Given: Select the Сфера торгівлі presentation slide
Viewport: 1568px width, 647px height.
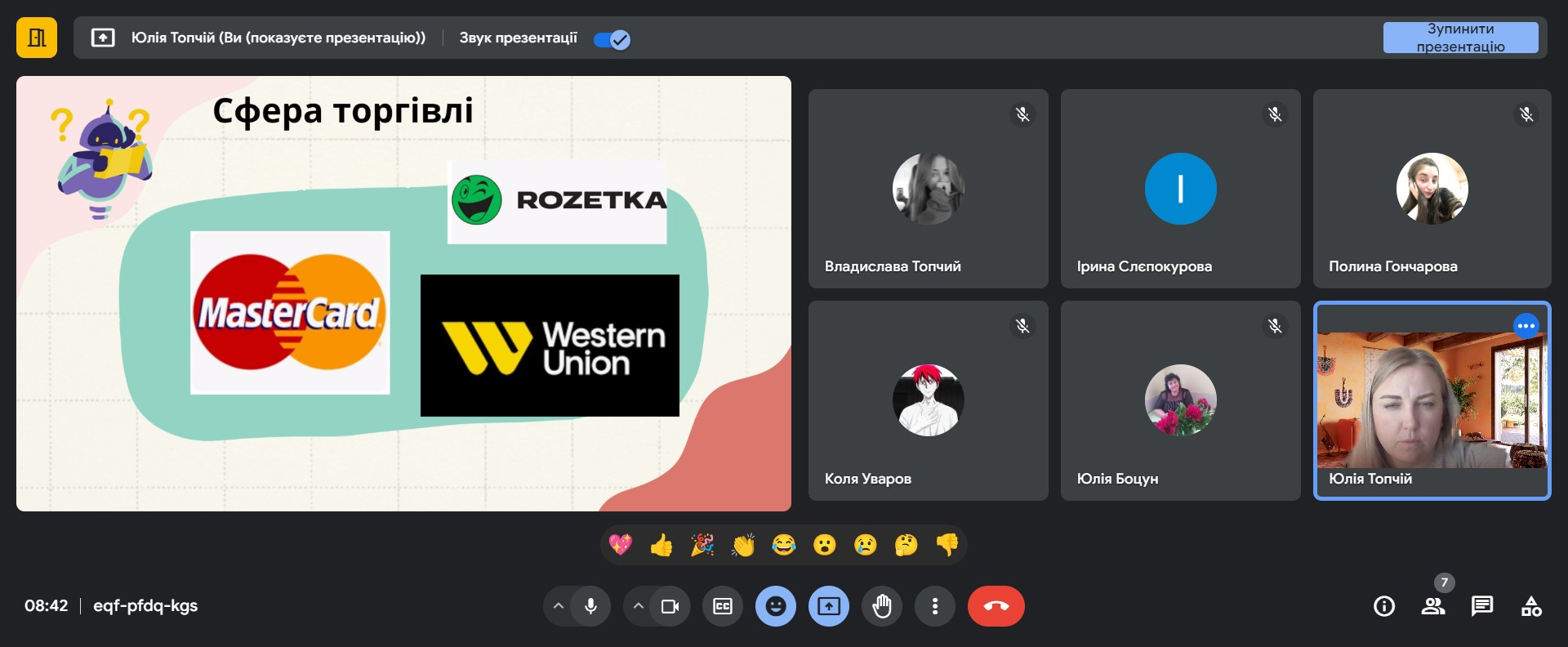Looking at the screenshot, I should click(x=403, y=294).
